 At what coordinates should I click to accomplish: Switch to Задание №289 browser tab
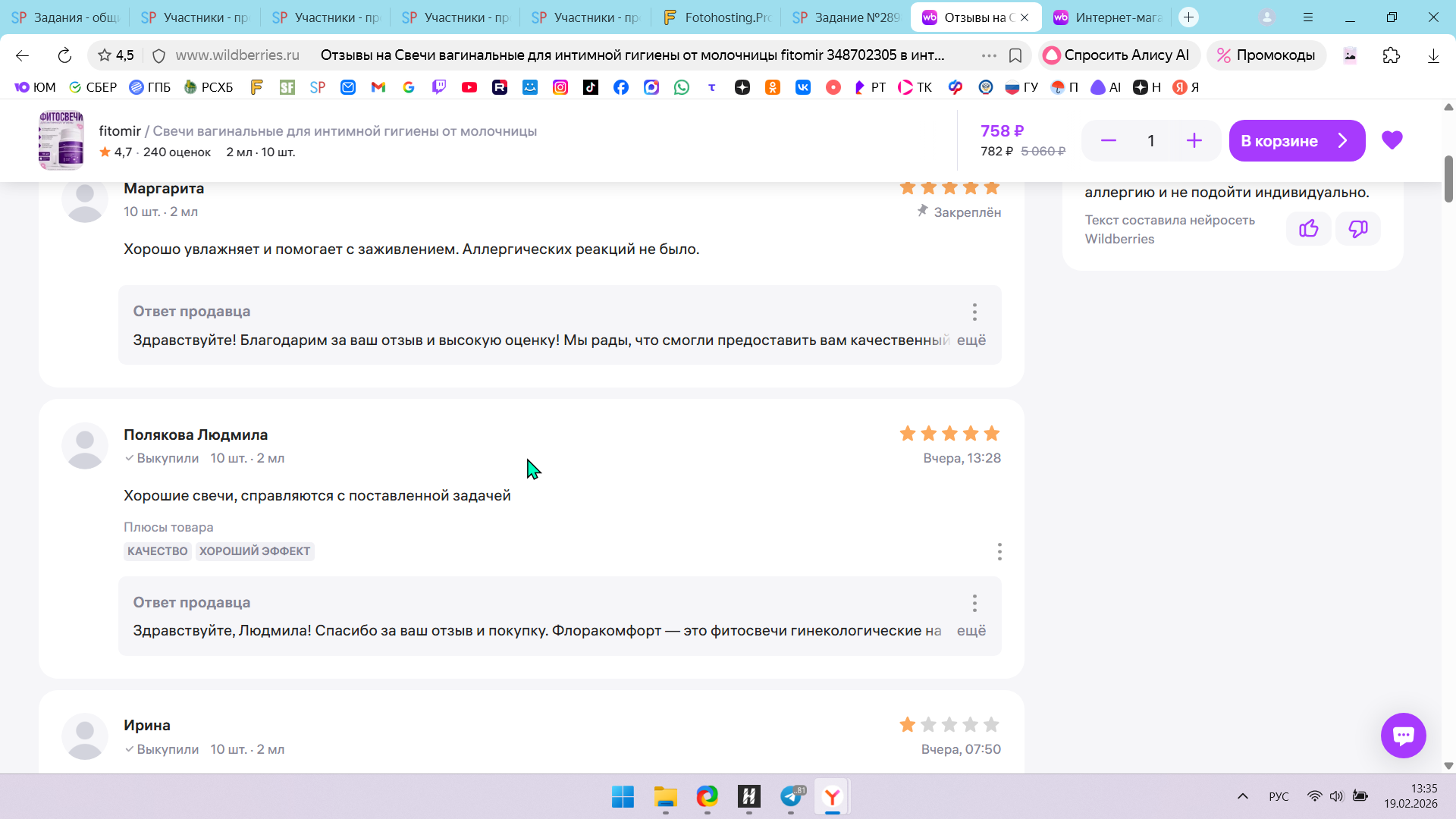846,17
